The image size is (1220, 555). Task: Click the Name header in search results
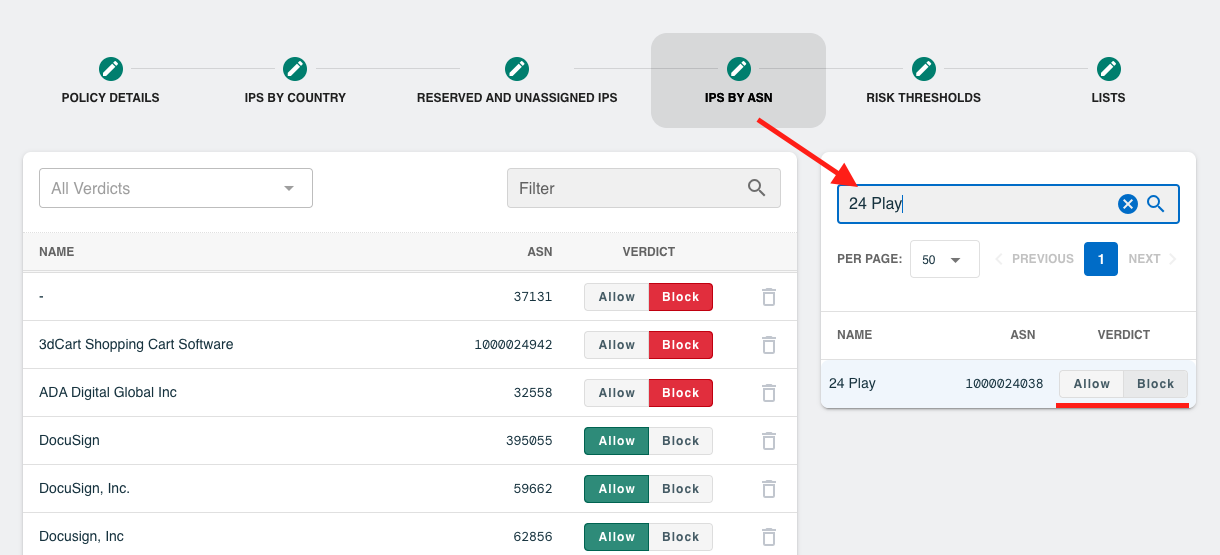pos(855,335)
